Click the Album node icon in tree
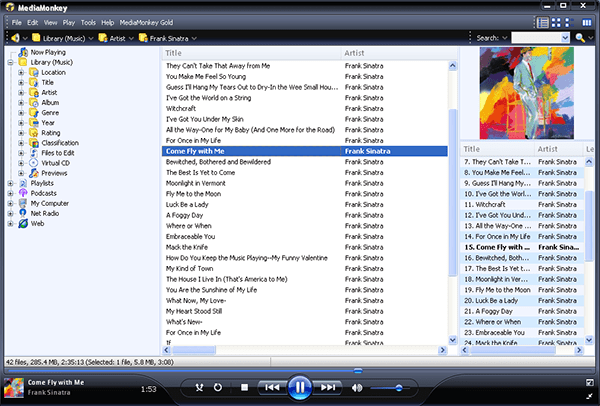The width and height of the screenshot is (600, 406). (x=34, y=103)
